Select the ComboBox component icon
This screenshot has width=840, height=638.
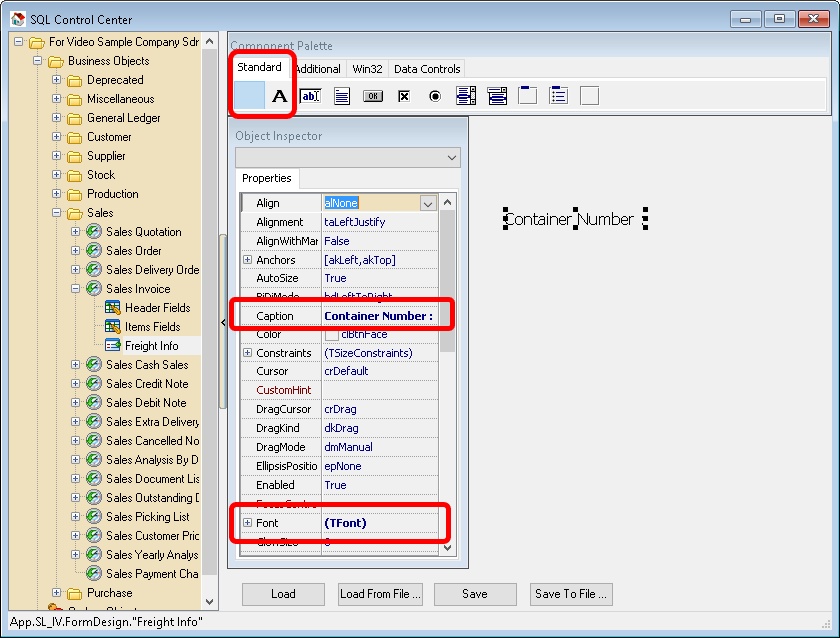497,96
